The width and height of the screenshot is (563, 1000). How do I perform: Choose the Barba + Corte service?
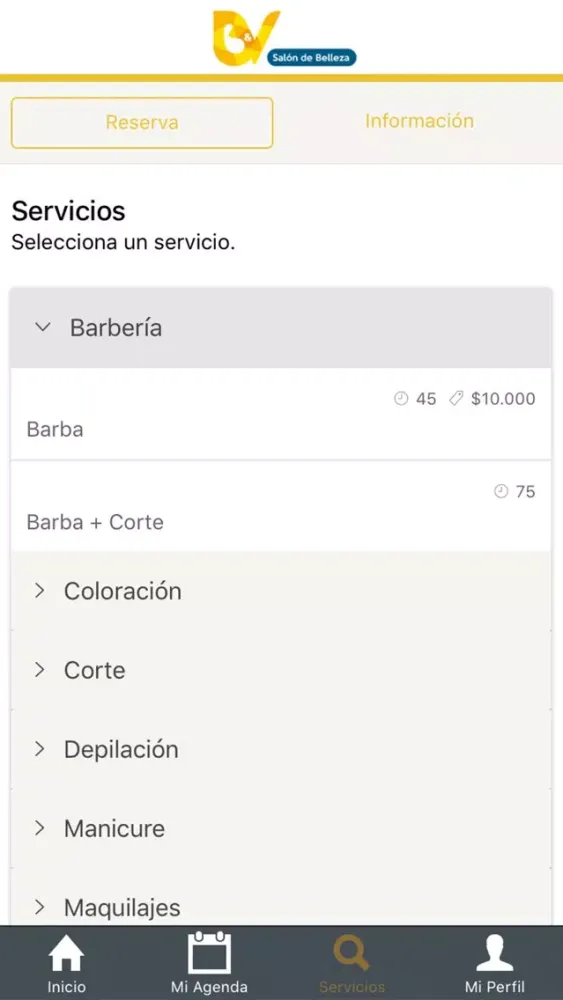281,506
